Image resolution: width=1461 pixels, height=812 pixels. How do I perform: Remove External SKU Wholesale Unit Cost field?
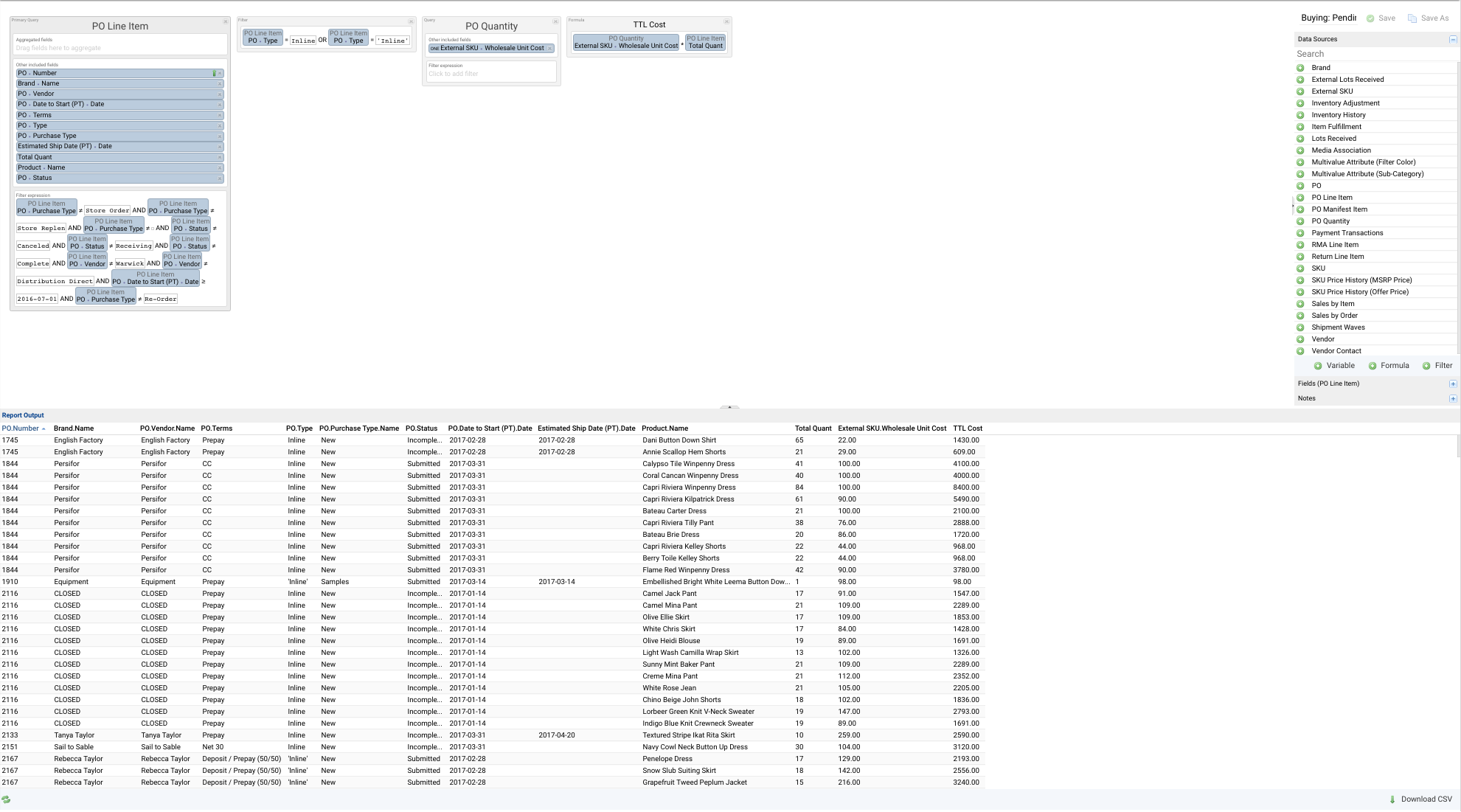click(549, 49)
